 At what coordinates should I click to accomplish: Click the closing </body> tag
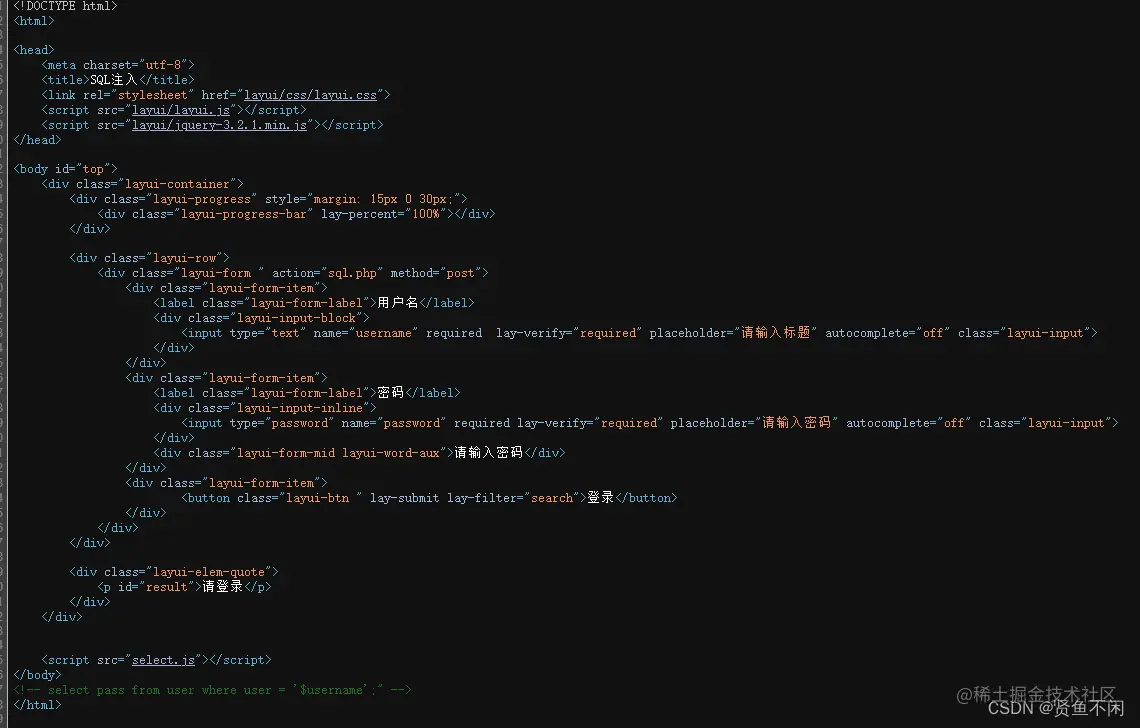(x=37, y=676)
